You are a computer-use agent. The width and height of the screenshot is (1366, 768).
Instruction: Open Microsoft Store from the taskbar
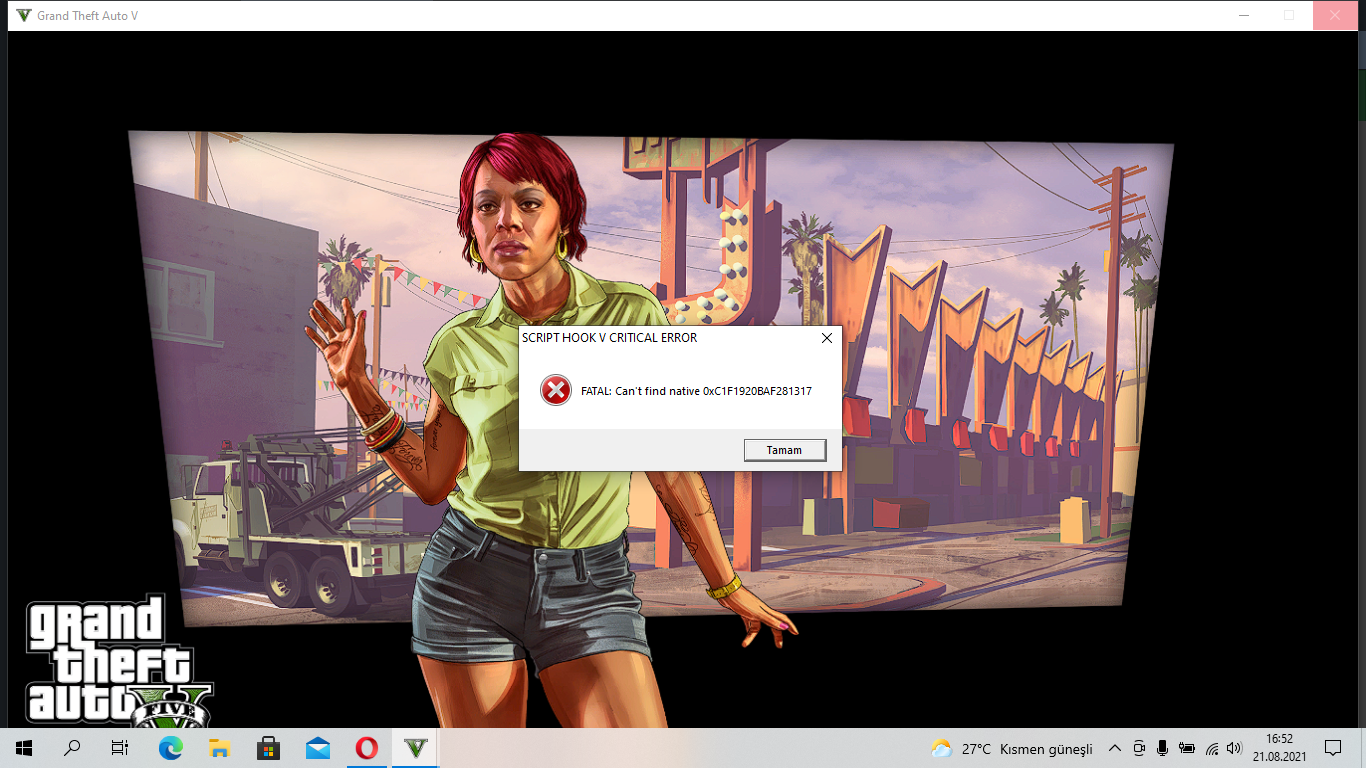[x=269, y=748]
